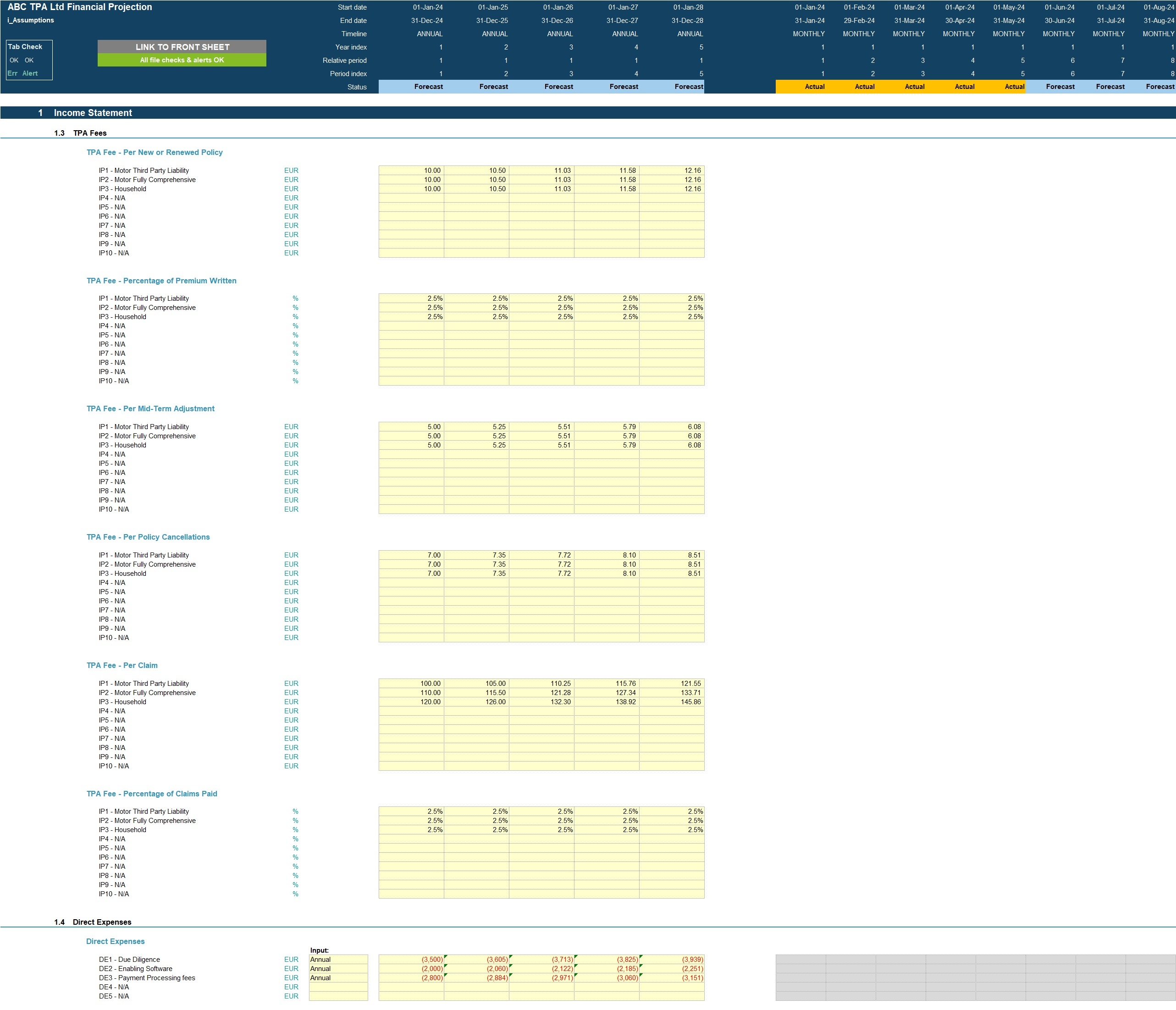This screenshot has height=1010, width=1176.
Task: Select the 01-Jan-24 annual start date header
Action: (x=427, y=7)
